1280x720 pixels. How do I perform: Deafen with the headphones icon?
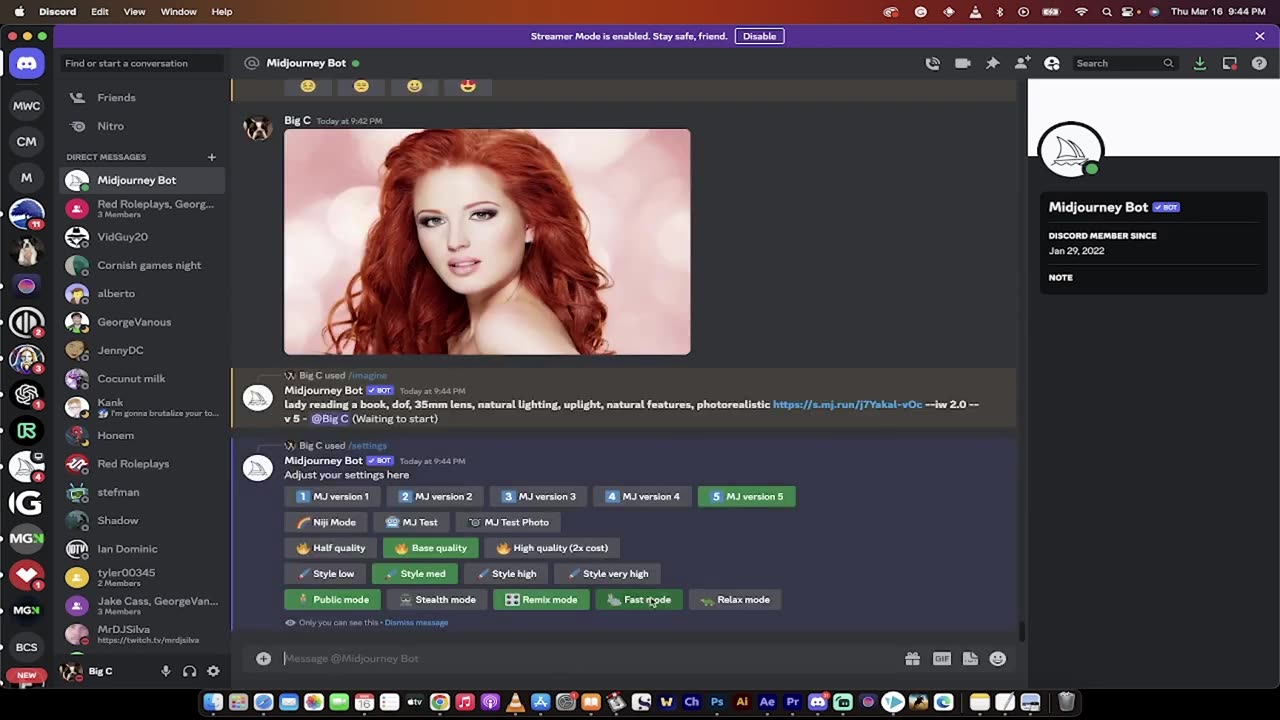tap(189, 671)
